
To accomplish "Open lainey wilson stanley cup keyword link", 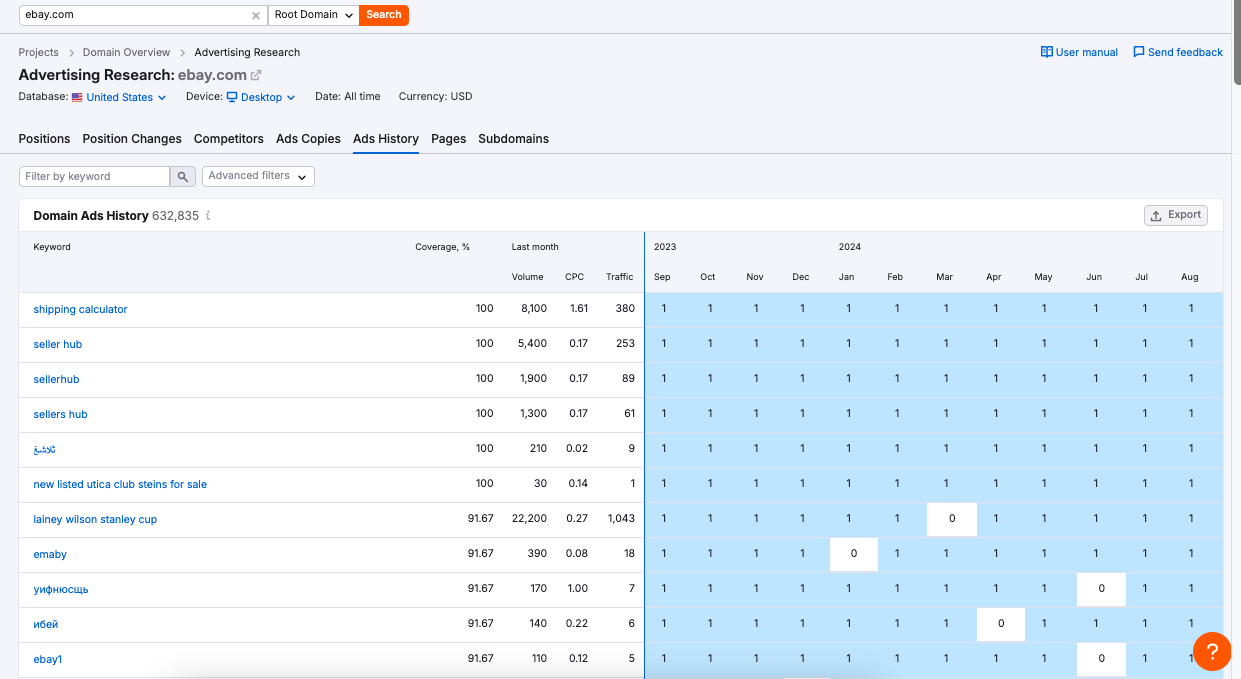I will point(95,519).
